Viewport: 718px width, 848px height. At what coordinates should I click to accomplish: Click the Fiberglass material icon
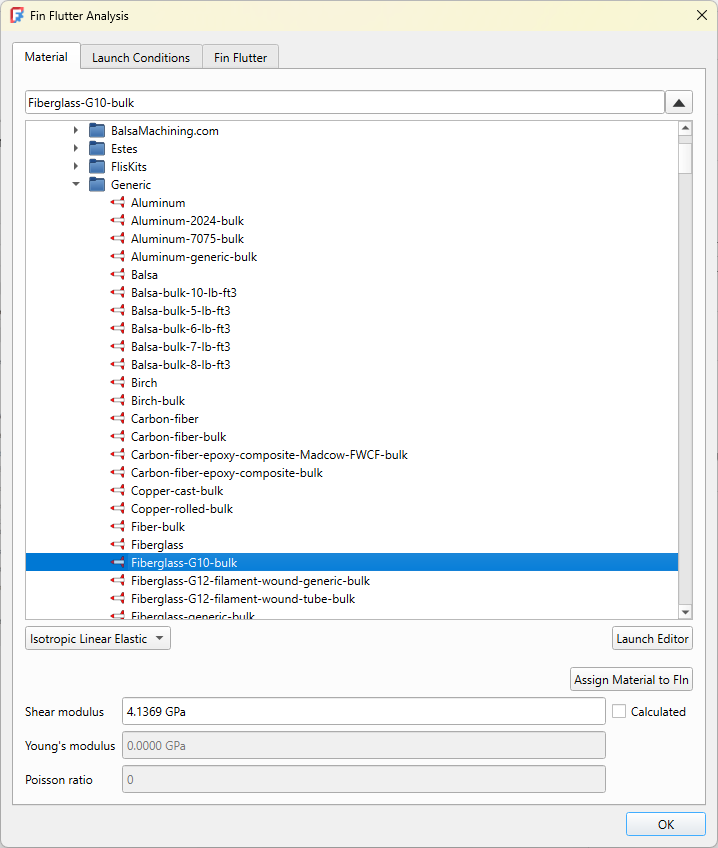117,545
